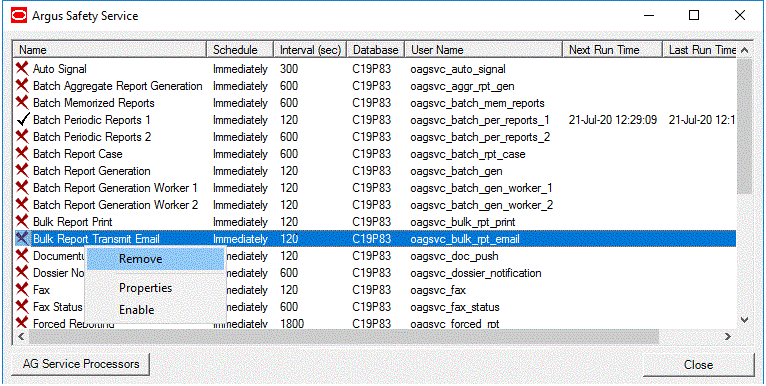Click the vertical scrollbar down arrow
Screen dimensions: 766x386
click(x=745, y=320)
